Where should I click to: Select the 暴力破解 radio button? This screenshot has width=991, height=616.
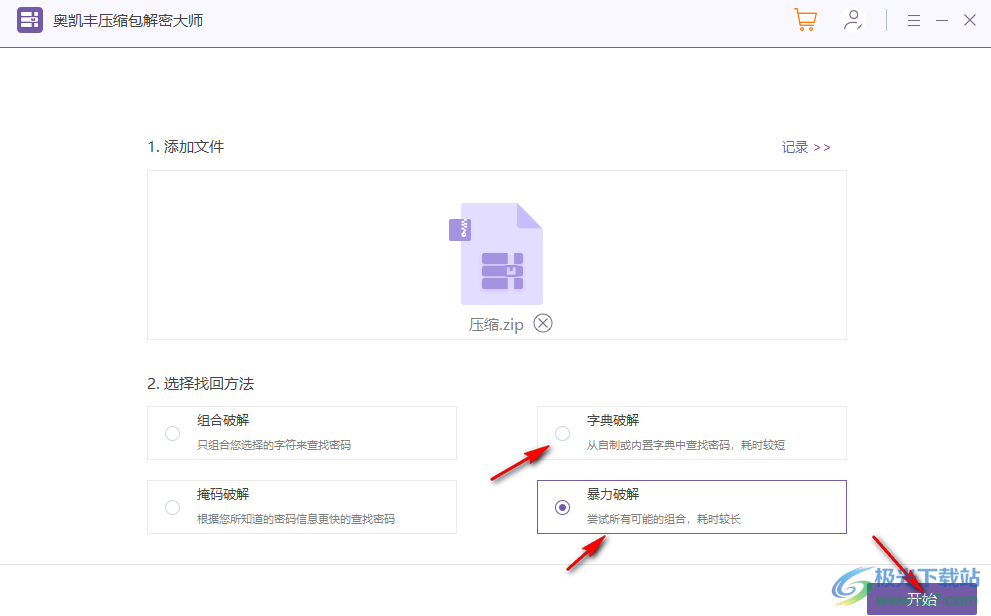pos(562,507)
